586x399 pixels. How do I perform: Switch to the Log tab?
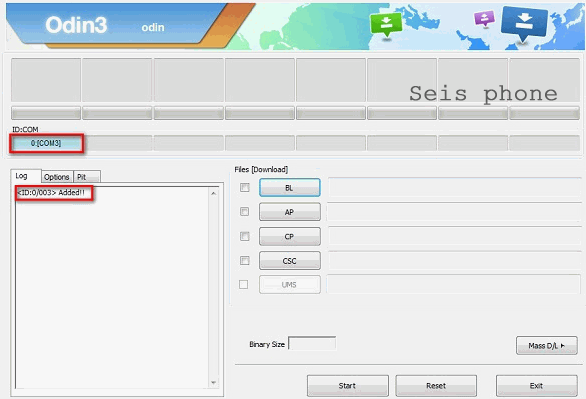[x=25, y=176]
